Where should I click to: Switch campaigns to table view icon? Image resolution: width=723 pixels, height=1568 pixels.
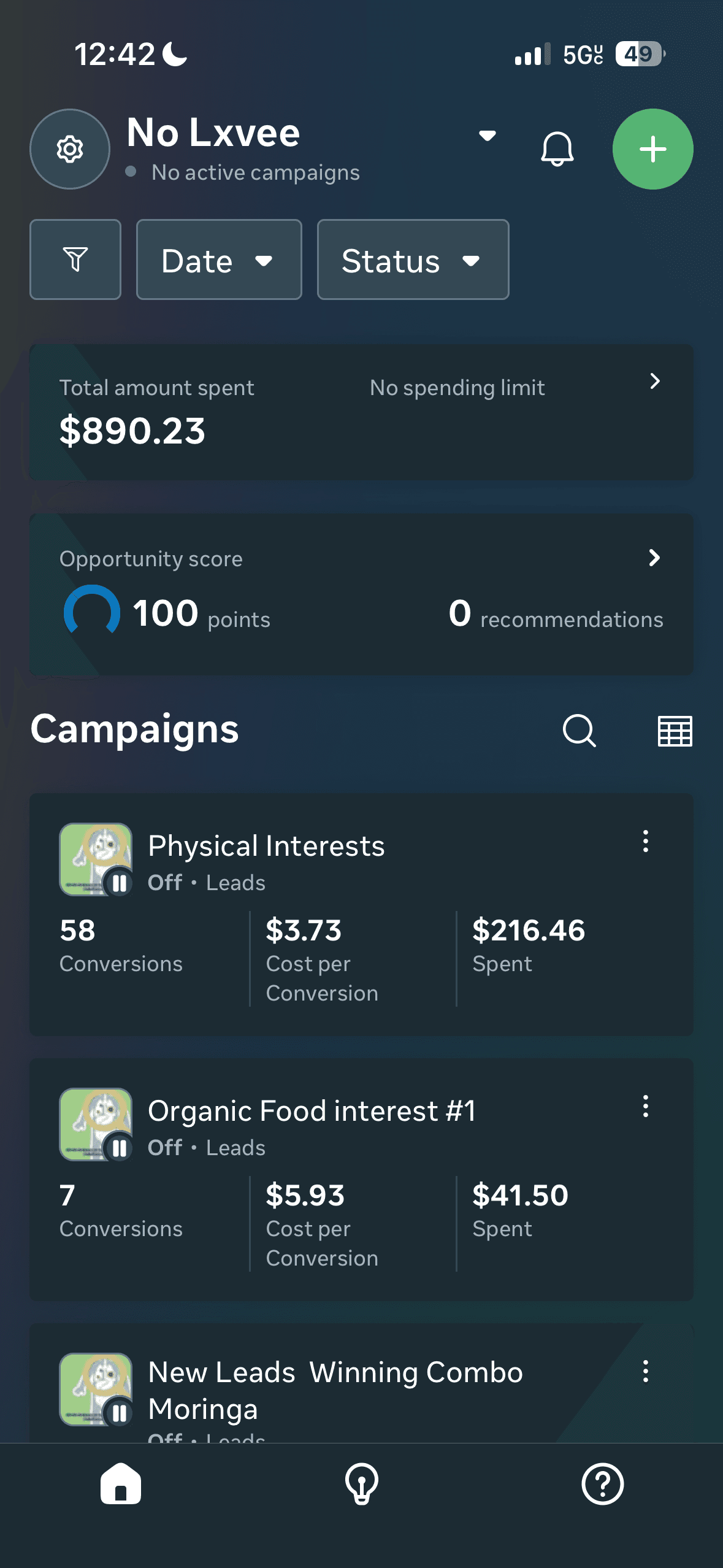[675, 731]
